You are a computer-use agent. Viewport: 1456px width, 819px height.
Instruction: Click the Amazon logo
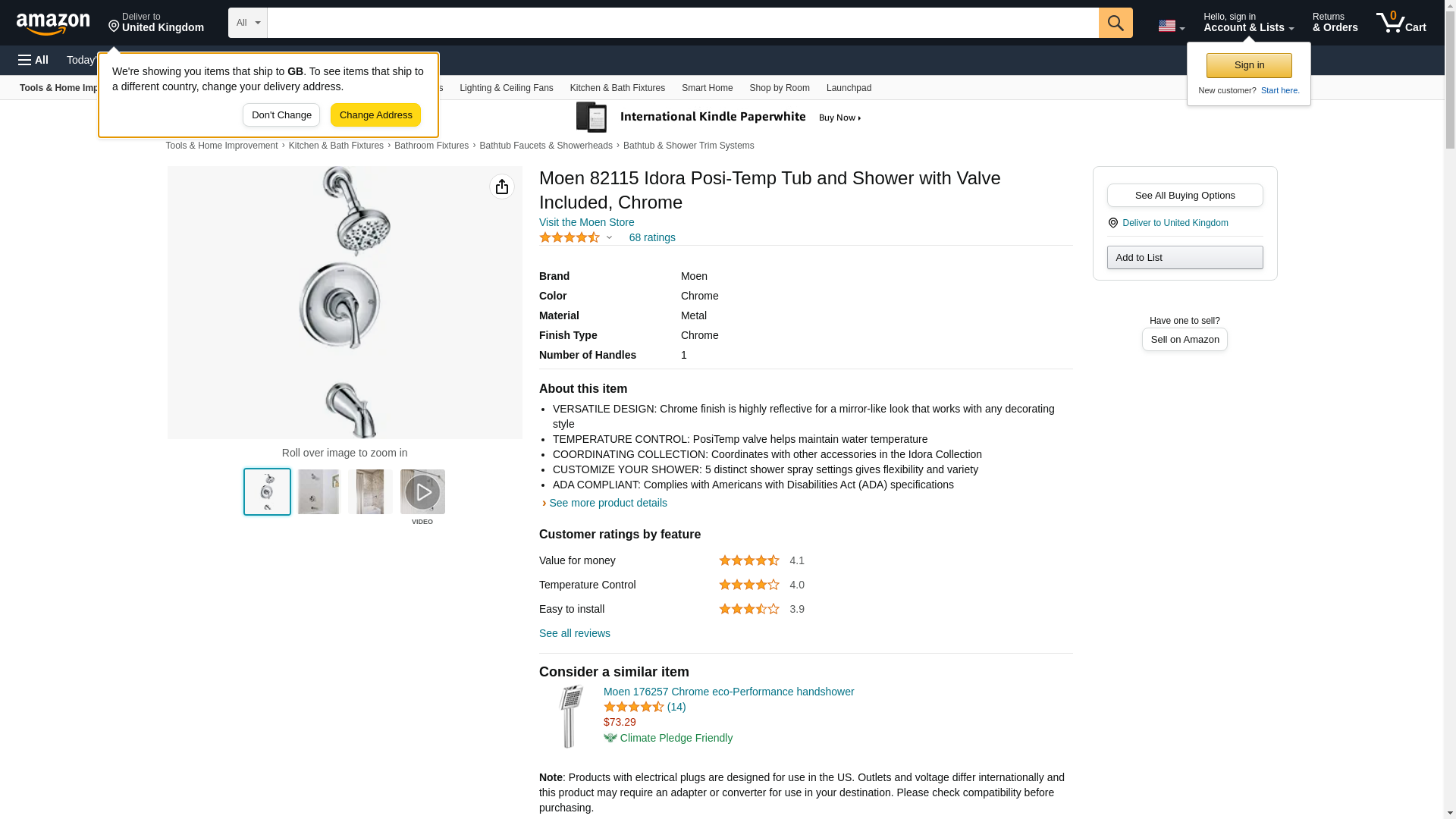pyautogui.click(x=53, y=24)
